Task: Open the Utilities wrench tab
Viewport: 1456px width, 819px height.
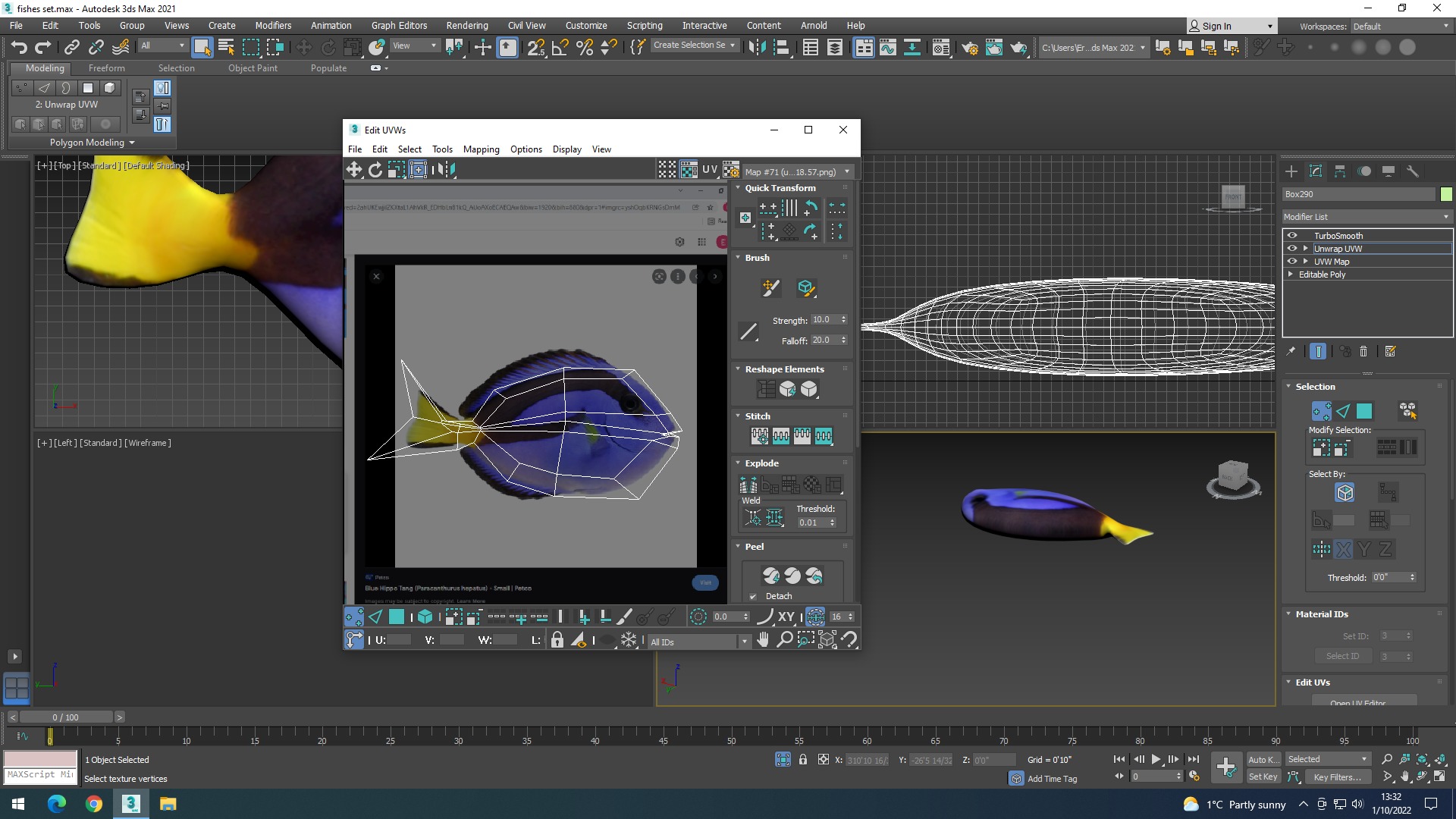Action: click(x=1413, y=171)
